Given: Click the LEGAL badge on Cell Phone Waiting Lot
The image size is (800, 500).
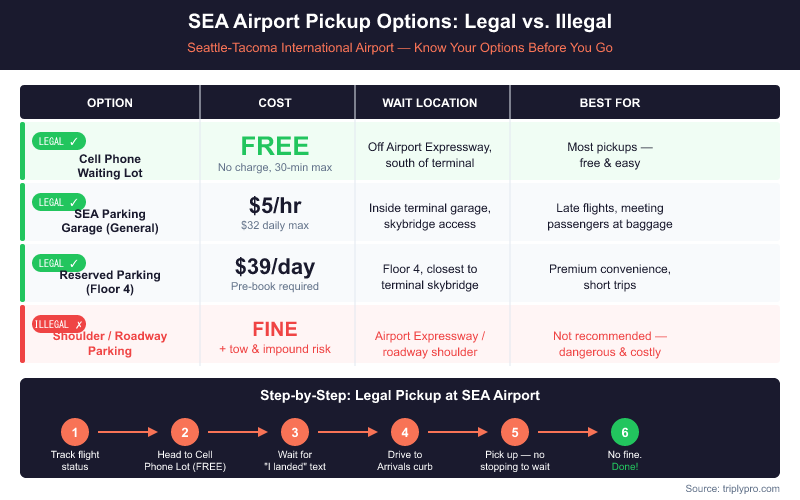Looking at the screenshot, I should tap(57, 141).
